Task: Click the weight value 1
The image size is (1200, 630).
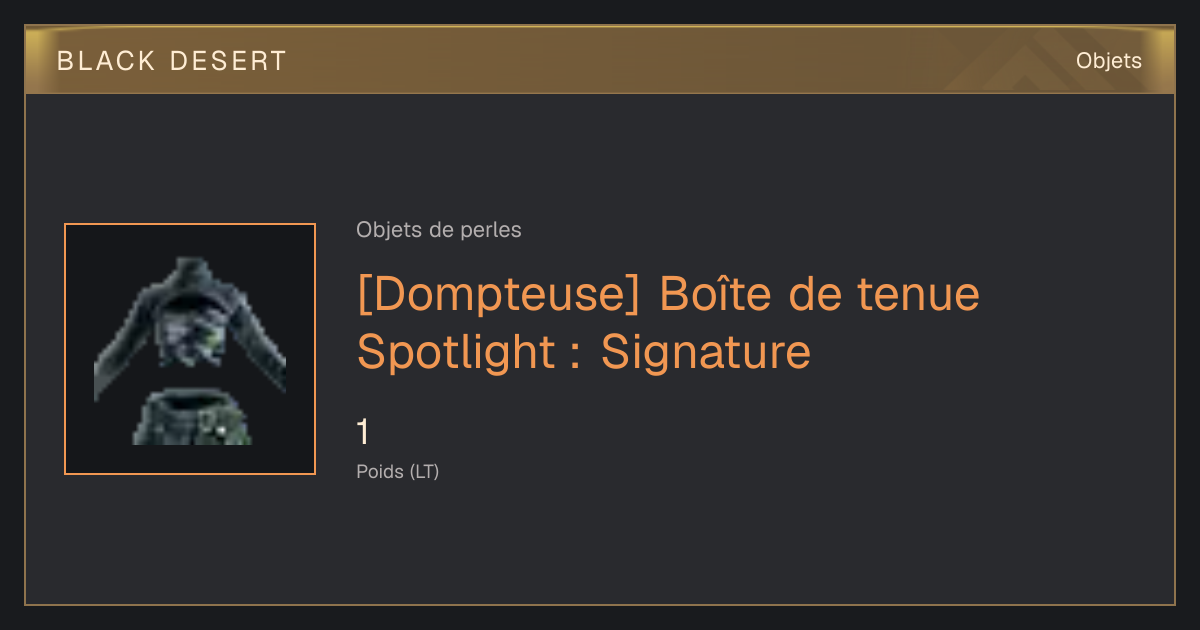Action: click(x=363, y=432)
